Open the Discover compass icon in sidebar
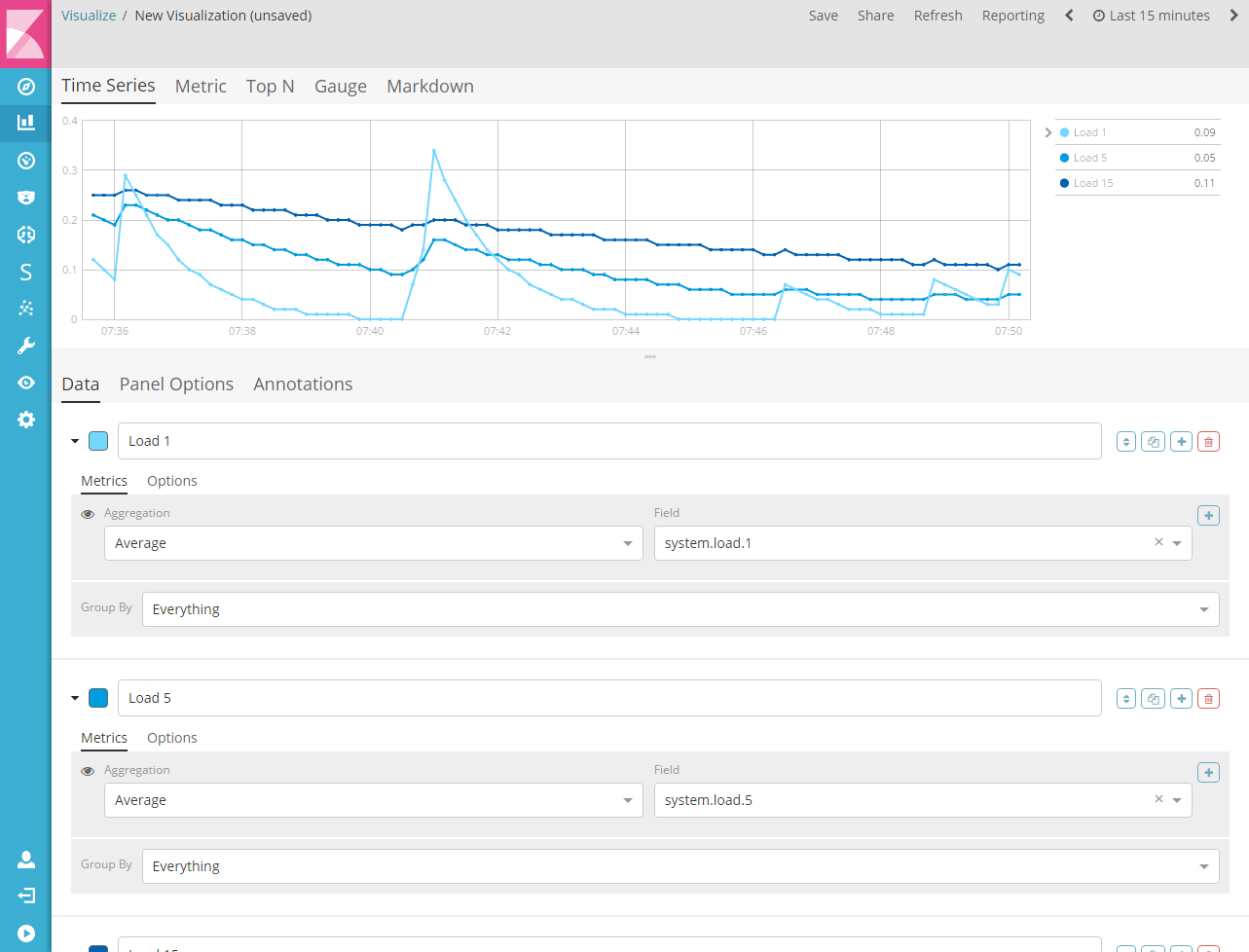This screenshot has height=952, width=1249. (25, 86)
